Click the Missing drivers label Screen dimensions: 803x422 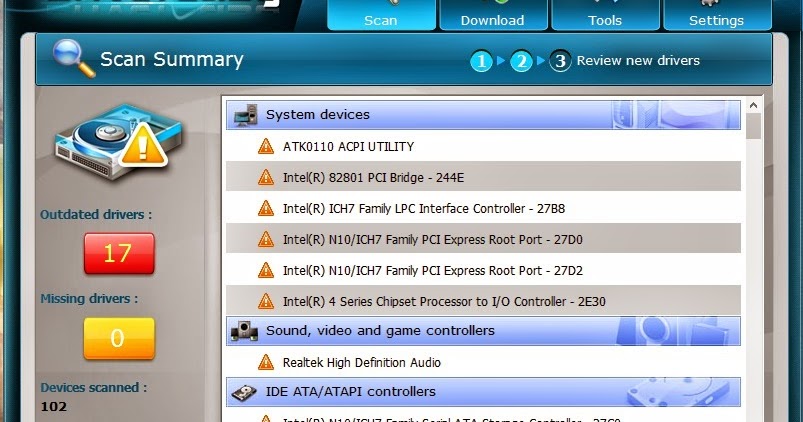[x=89, y=299]
